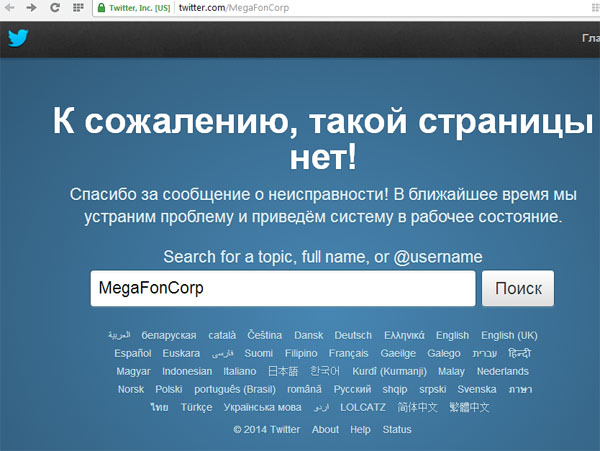This screenshot has height=451, width=600.
Task: Click the green padlock security icon
Action: click(101, 8)
